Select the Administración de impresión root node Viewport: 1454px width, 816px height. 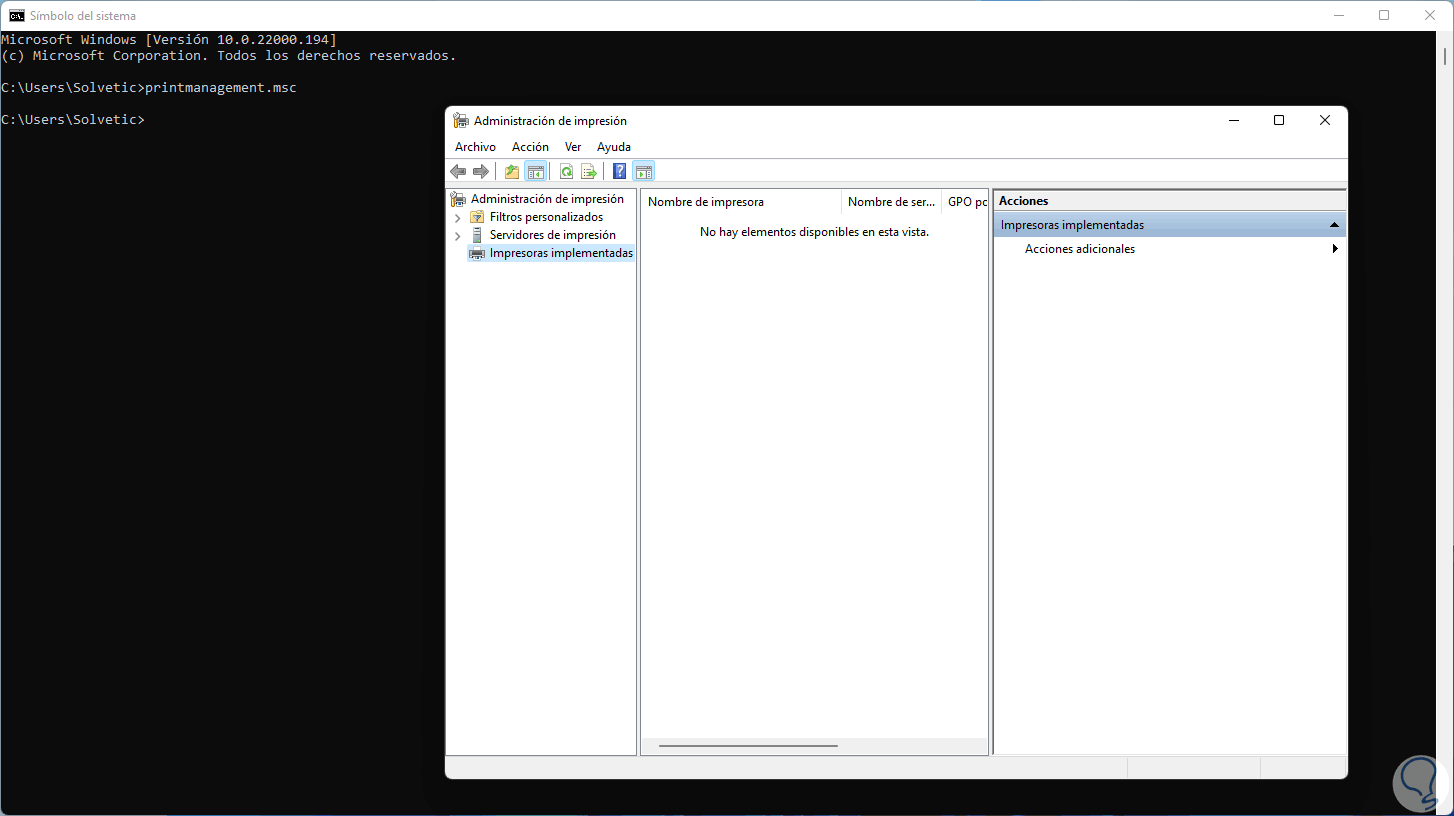[547, 199]
